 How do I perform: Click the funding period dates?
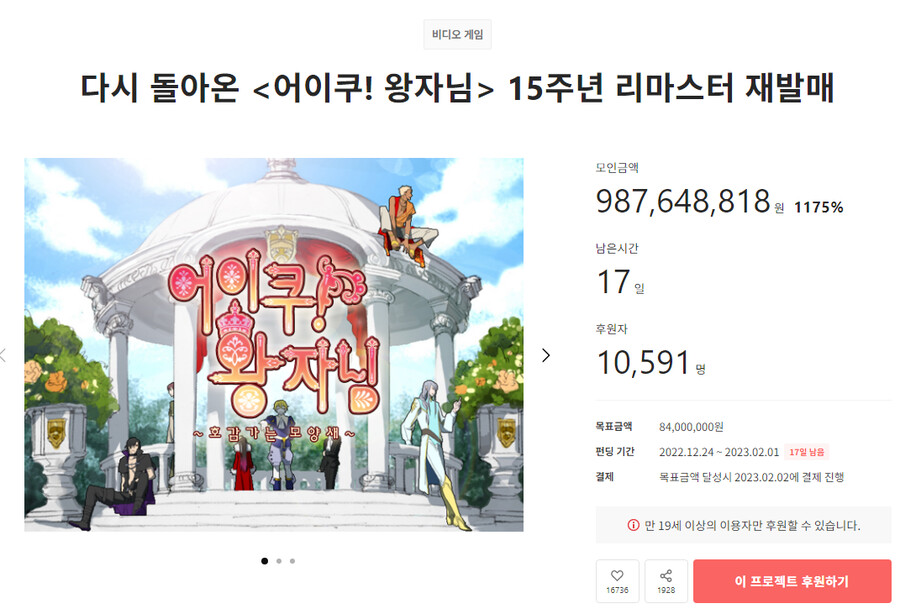(x=719, y=452)
